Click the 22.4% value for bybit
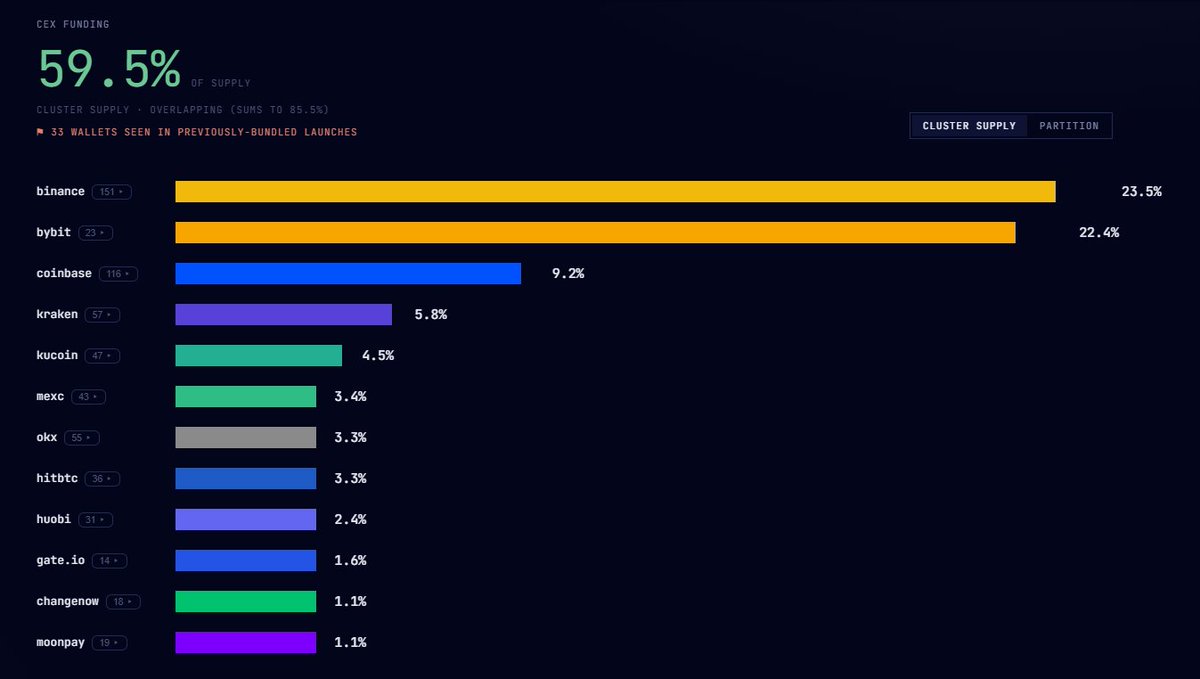The height and width of the screenshot is (679, 1200). click(x=1099, y=232)
